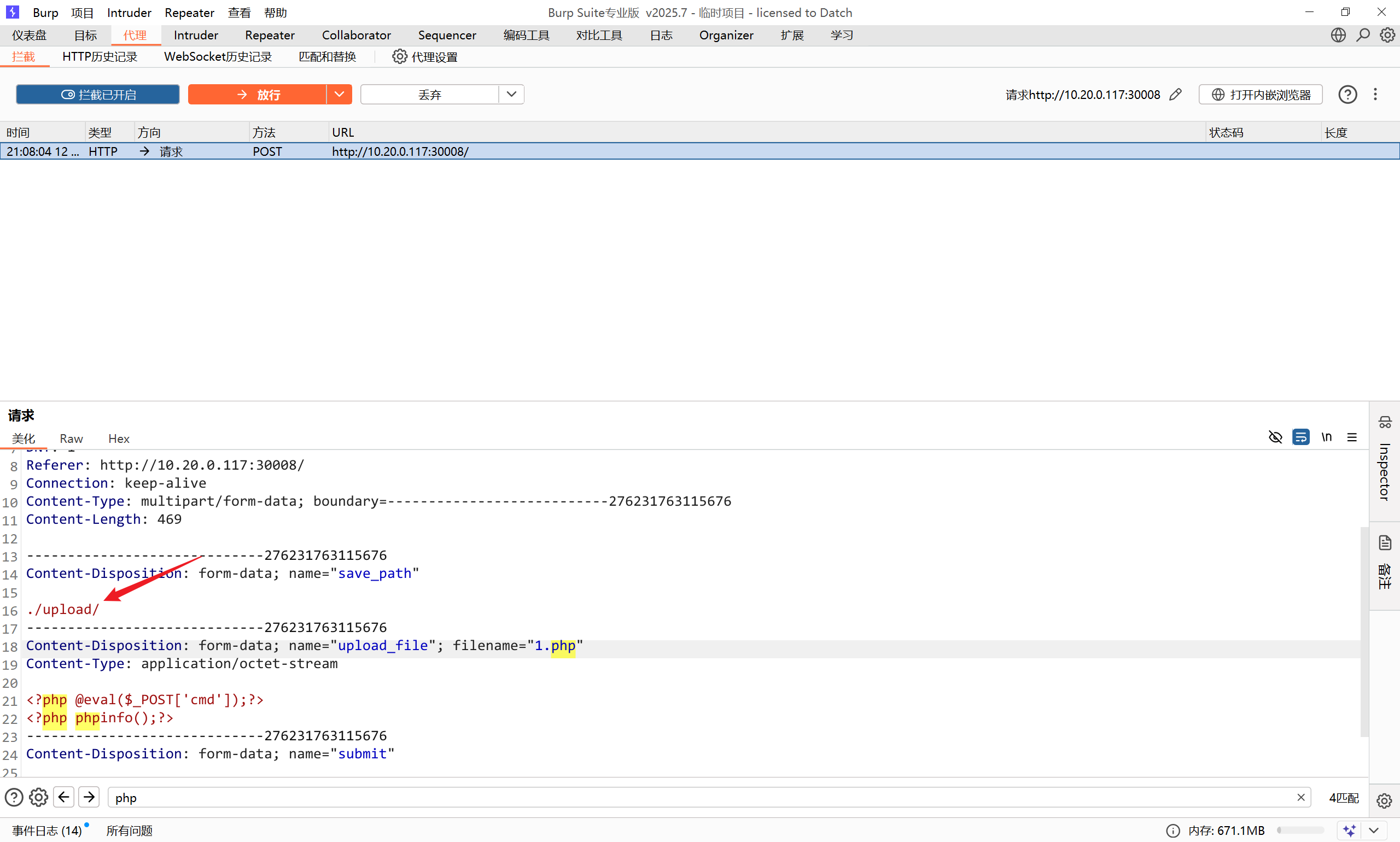Go to previous search match arrow

pos(64,797)
